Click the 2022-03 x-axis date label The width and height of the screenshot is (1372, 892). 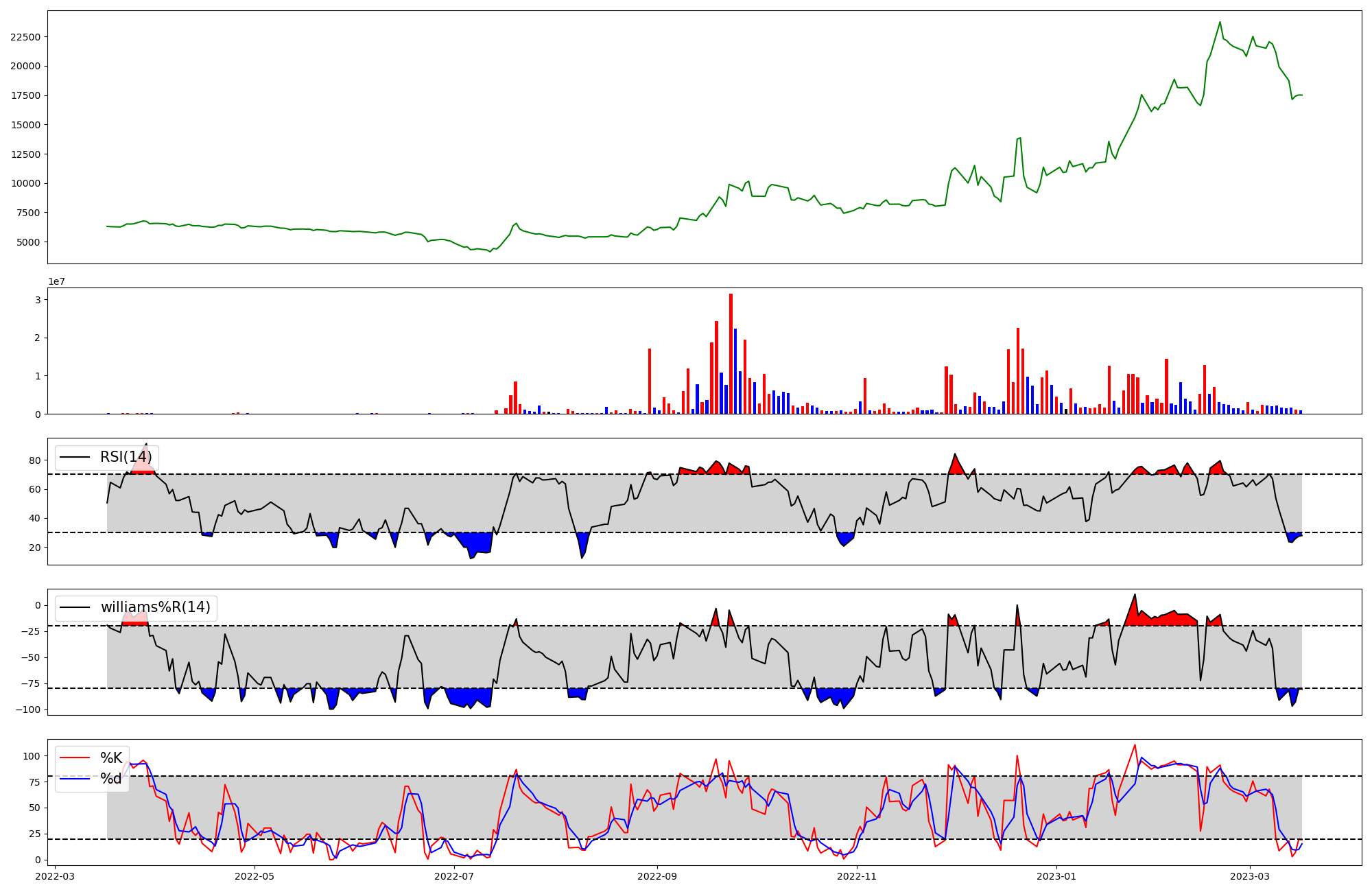coord(55,876)
